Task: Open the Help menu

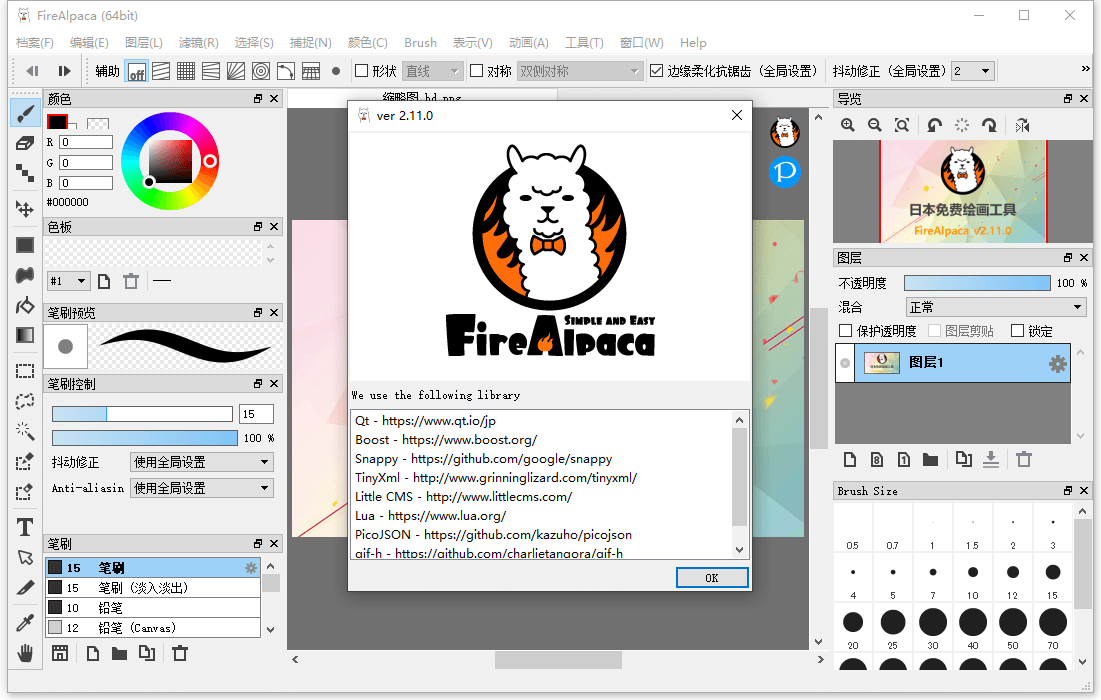Action: pyautogui.click(x=693, y=43)
